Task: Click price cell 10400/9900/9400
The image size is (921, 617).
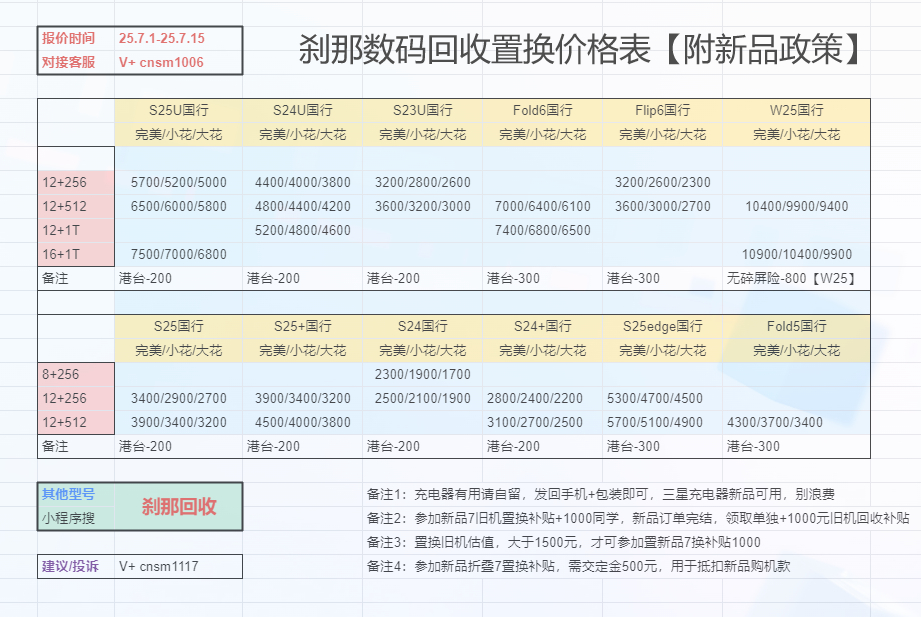Action: click(x=796, y=206)
